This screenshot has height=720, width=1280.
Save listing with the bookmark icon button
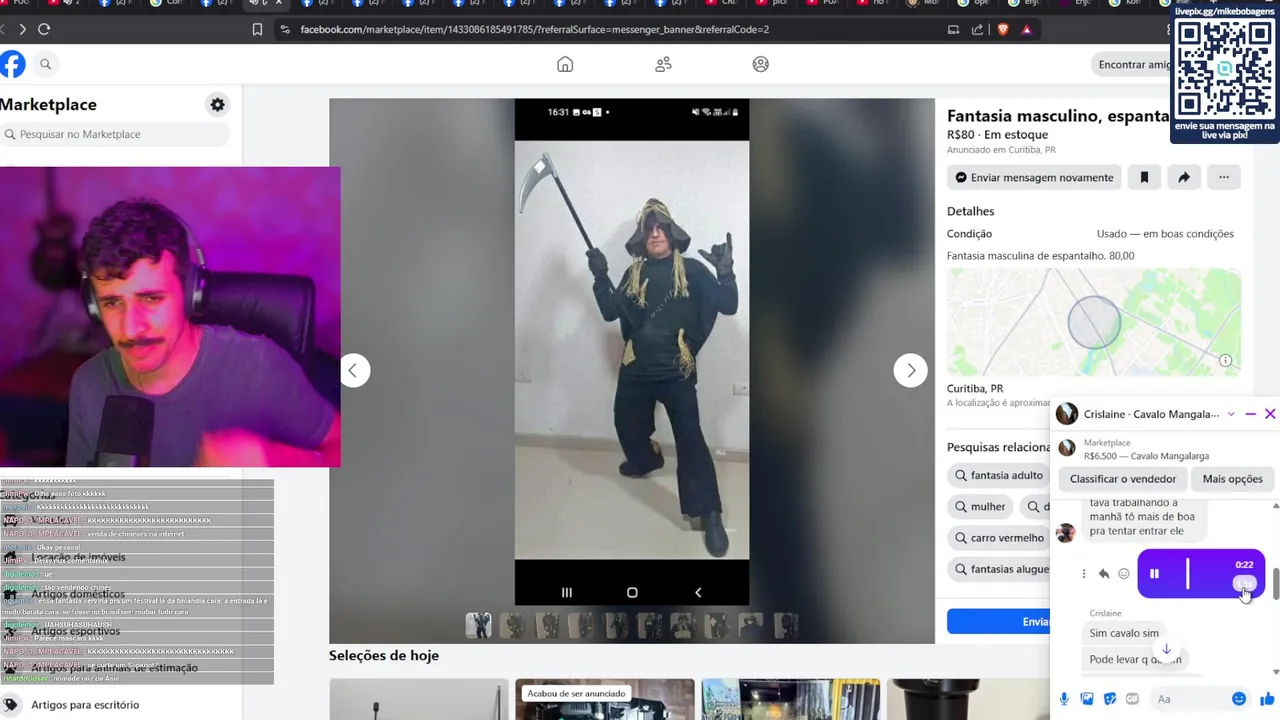point(1144,177)
